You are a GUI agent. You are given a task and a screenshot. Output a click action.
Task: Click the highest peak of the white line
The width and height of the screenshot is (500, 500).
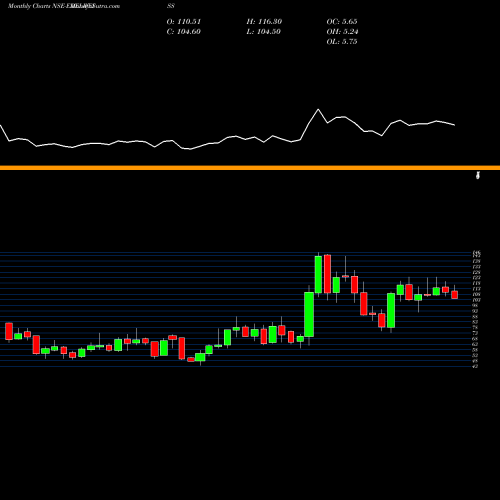(318, 109)
